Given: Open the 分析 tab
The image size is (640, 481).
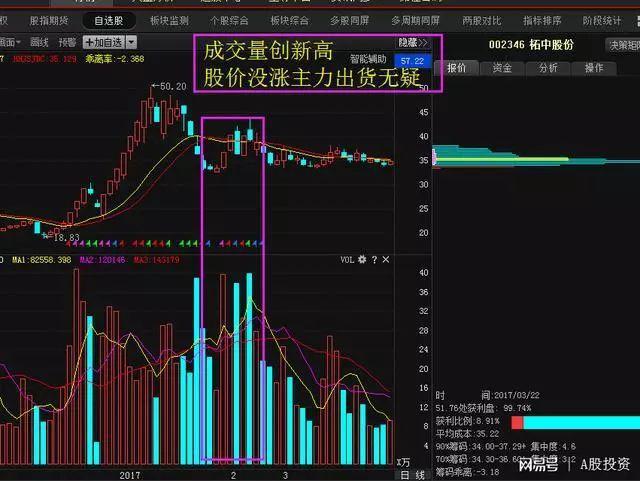Looking at the screenshot, I should (548, 68).
